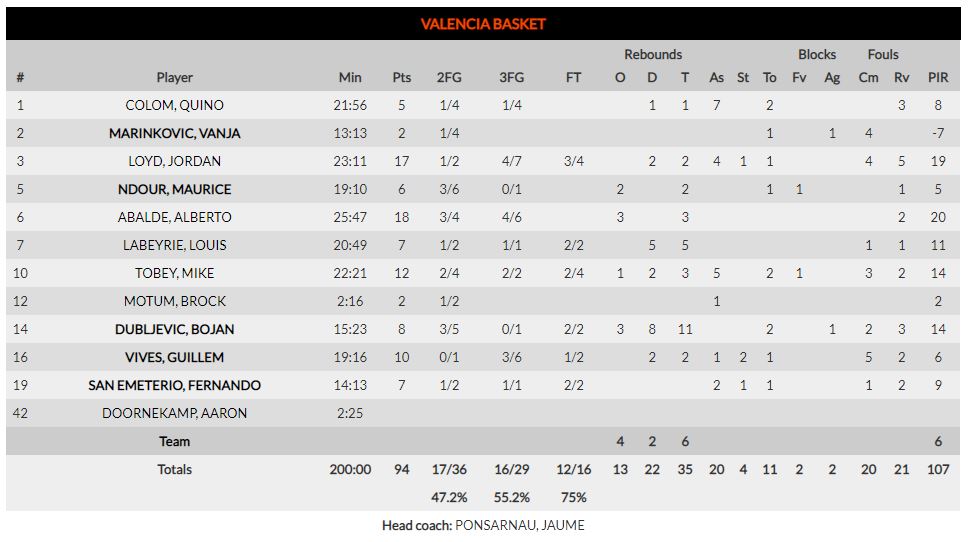968x542 pixels.
Task: Click head coach PONSARNAU, JAUME name
Action: [x=520, y=525]
